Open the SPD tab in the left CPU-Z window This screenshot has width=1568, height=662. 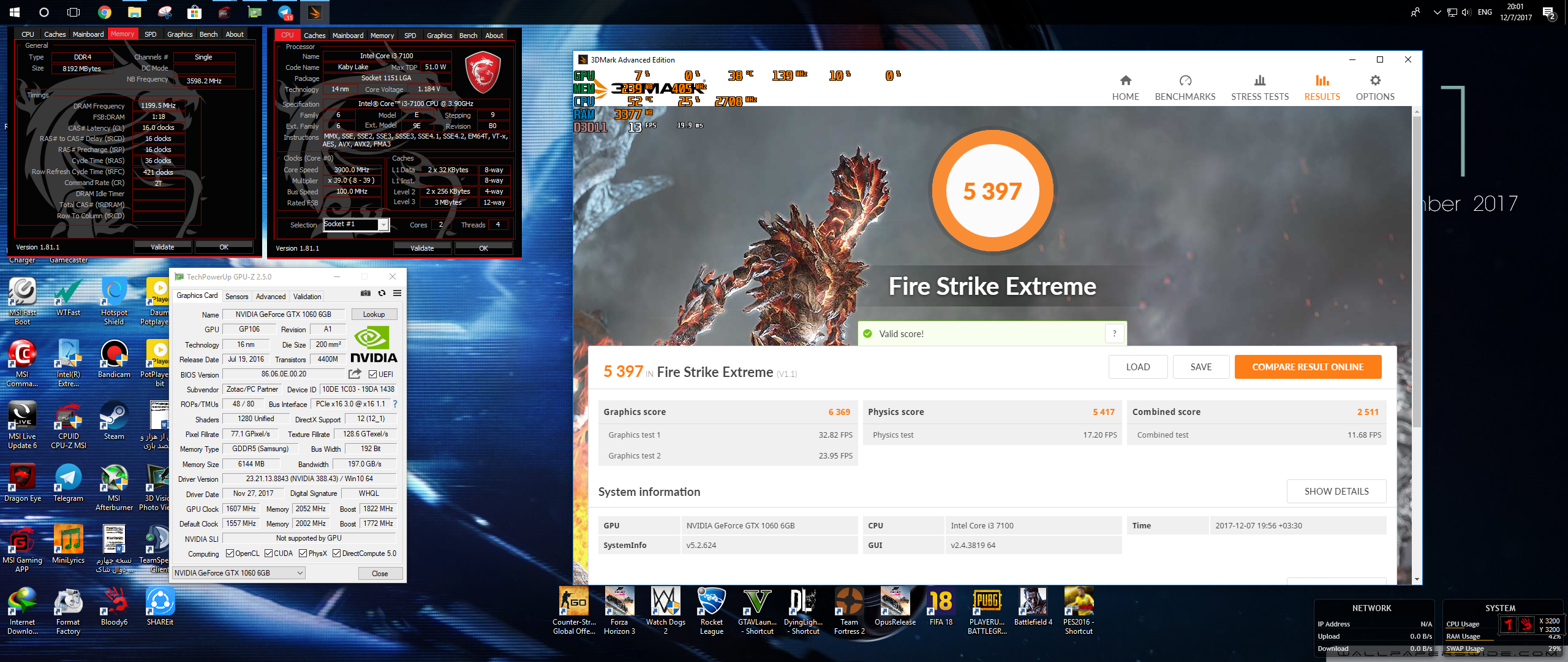[x=150, y=35]
